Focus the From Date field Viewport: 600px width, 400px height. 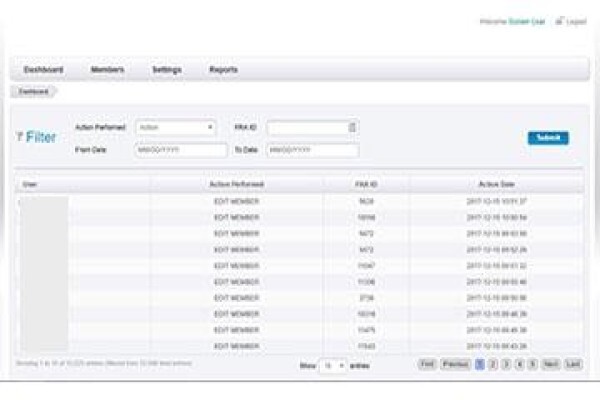point(181,150)
